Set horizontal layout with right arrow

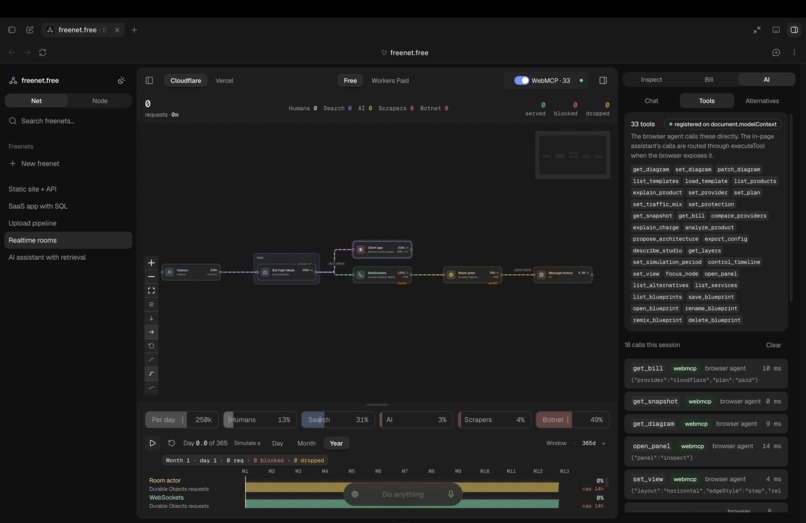[x=151, y=332]
